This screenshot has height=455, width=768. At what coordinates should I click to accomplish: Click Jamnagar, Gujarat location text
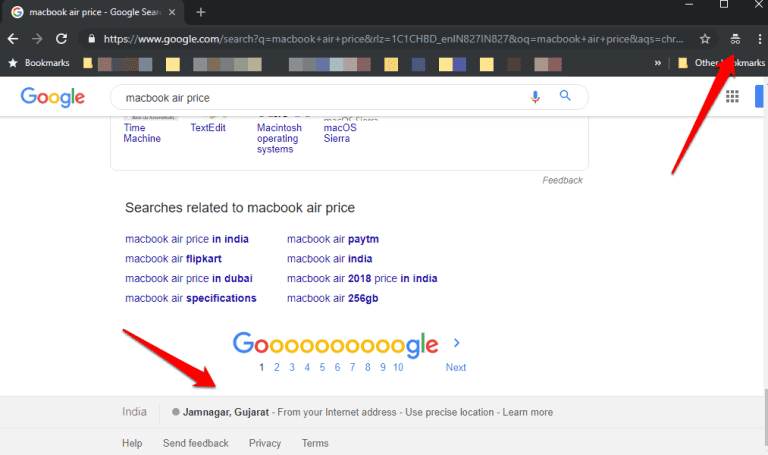[x=225, y=412]
